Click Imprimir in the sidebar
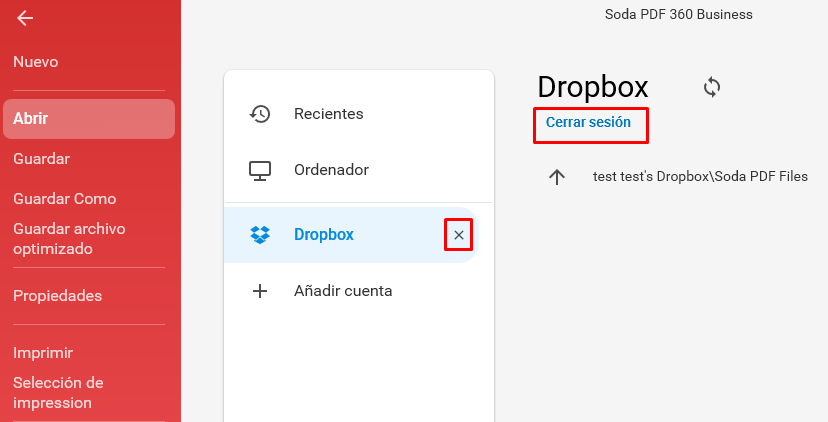 (x=43, y=353)
